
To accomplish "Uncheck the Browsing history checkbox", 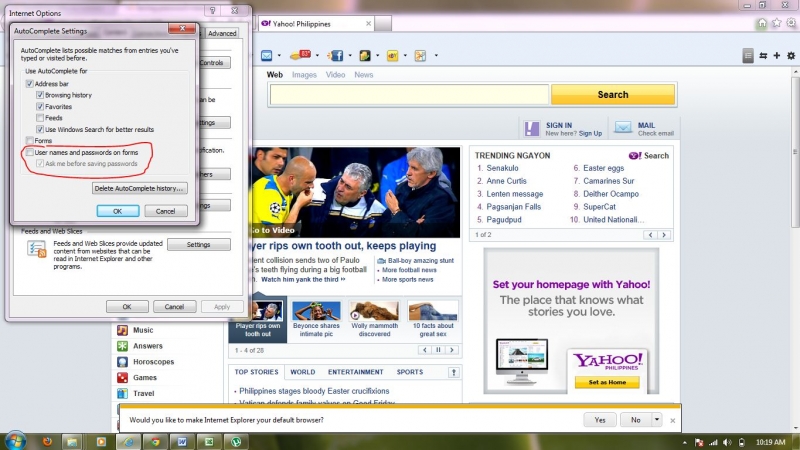I will [40, 95].
